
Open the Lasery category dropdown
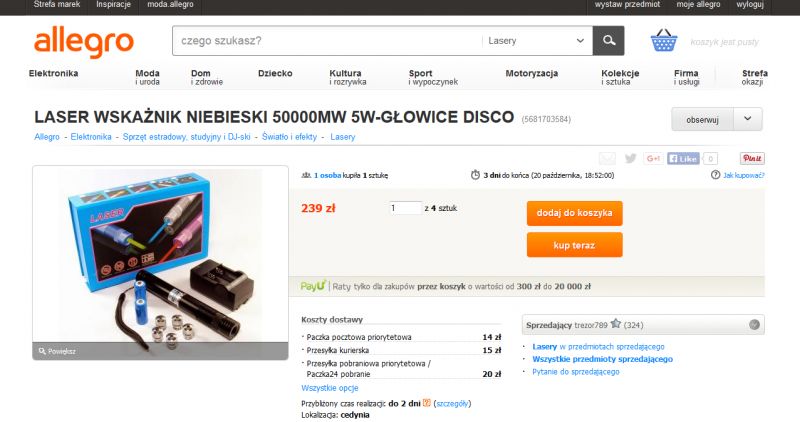pos(537,41)
